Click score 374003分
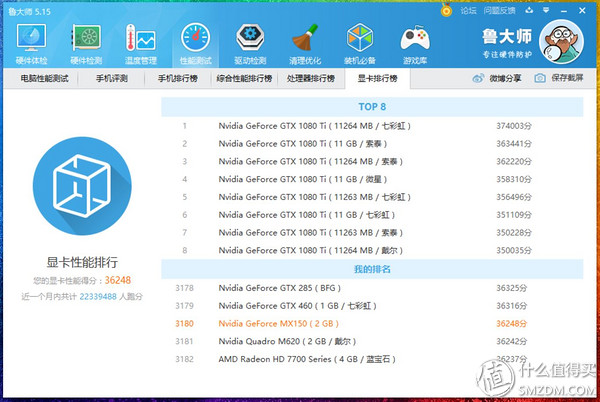Viewport: 600px width, 402px height. [514, 126]
